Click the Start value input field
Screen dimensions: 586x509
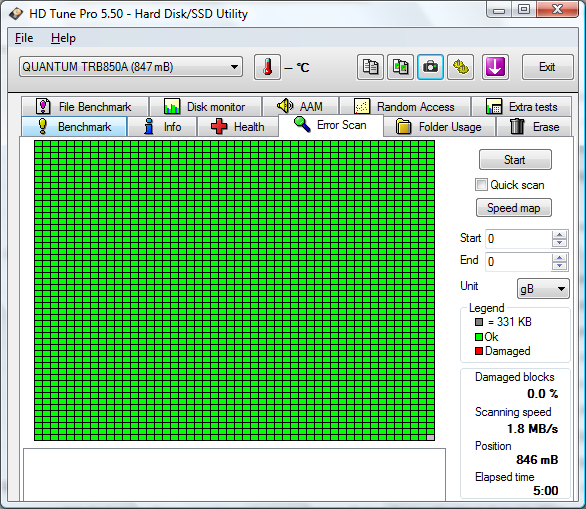click(x=519, y=239)
